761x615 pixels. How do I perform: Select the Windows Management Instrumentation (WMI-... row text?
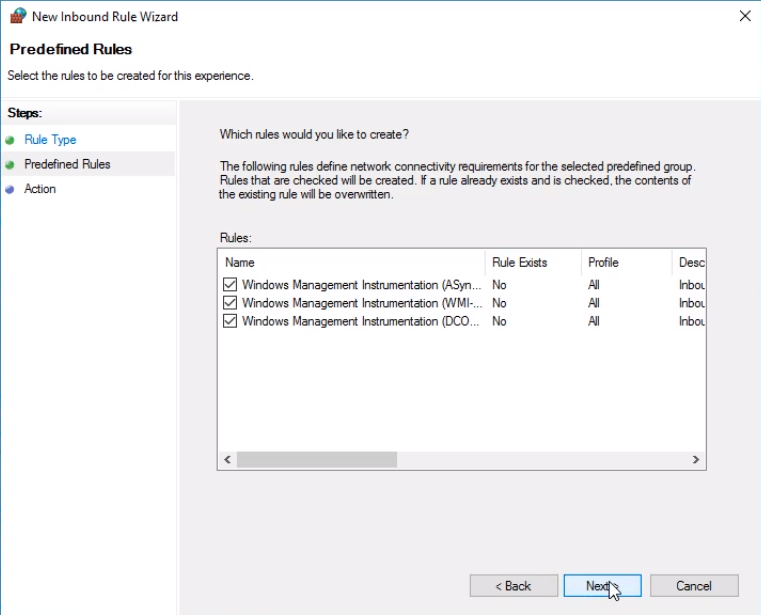pos(362,303)
